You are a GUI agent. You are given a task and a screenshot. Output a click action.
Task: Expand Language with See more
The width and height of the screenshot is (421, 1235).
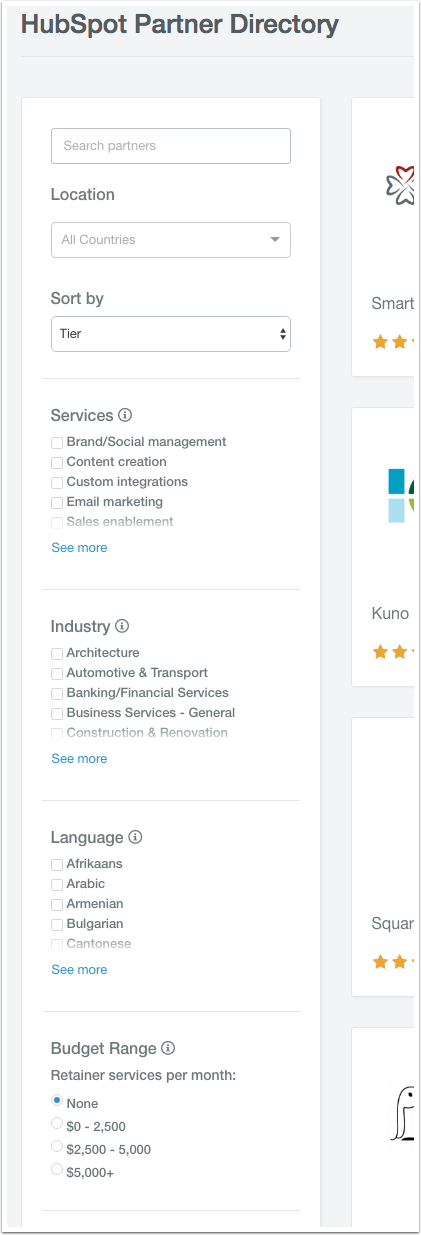(79, 970)
